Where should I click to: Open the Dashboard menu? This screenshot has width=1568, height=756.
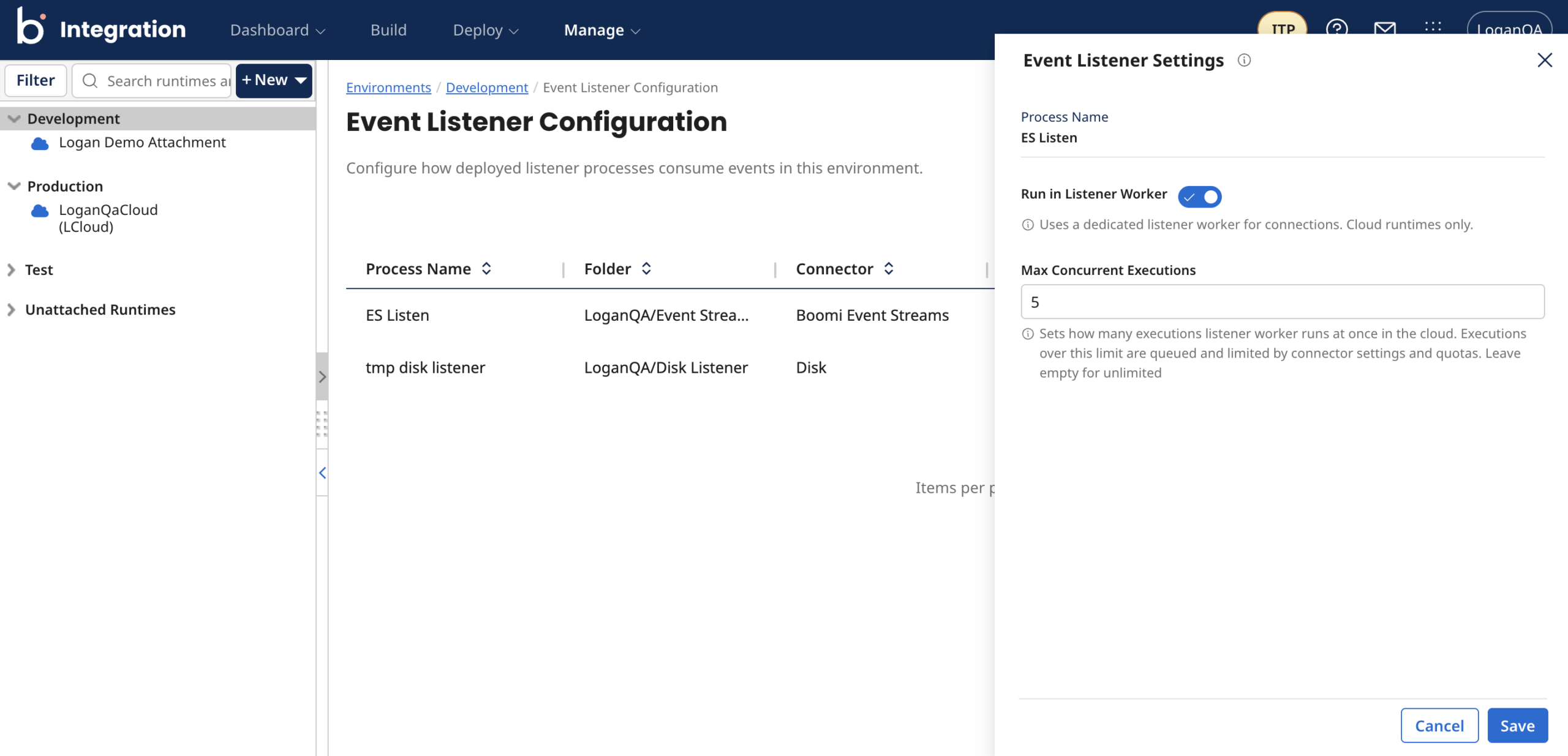click(x=277, y=30)
